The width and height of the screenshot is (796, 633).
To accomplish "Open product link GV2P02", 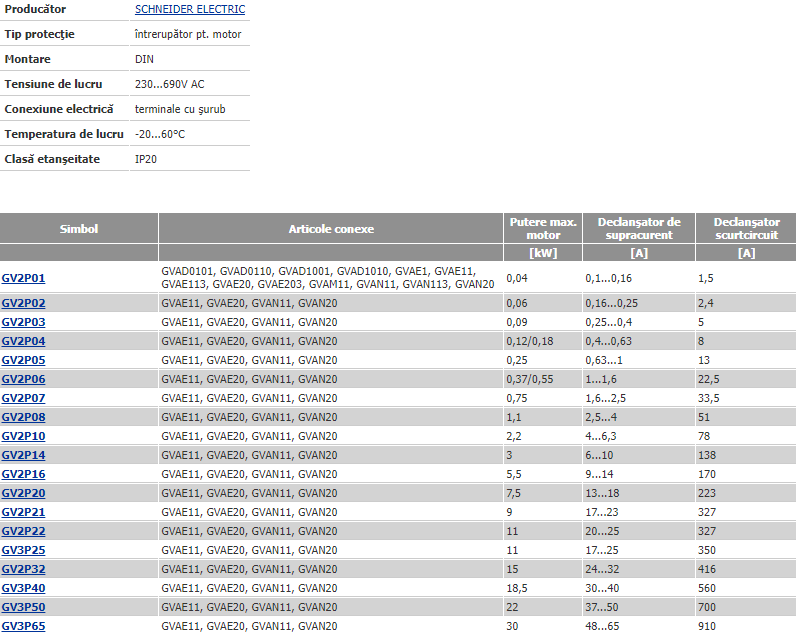I will tap(23, 303).
